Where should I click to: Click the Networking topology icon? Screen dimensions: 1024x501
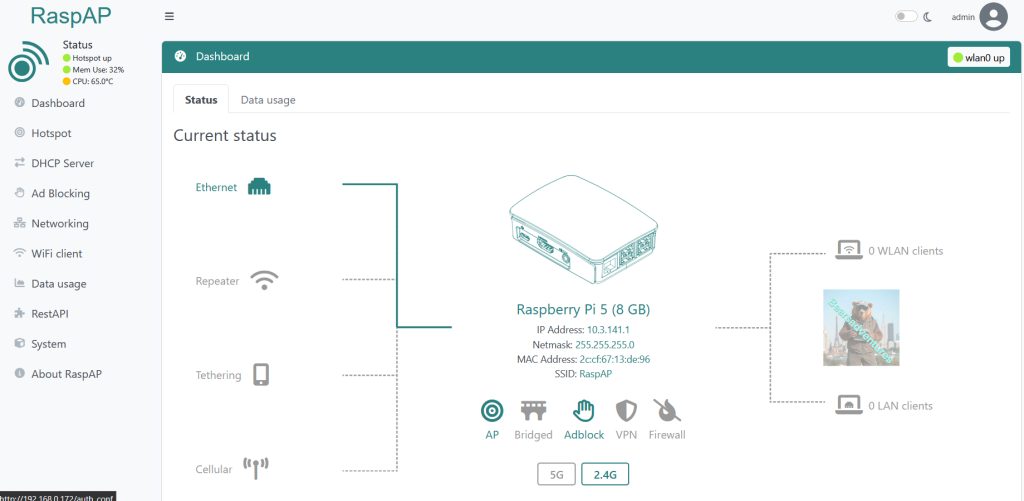(x=19, y=223)
